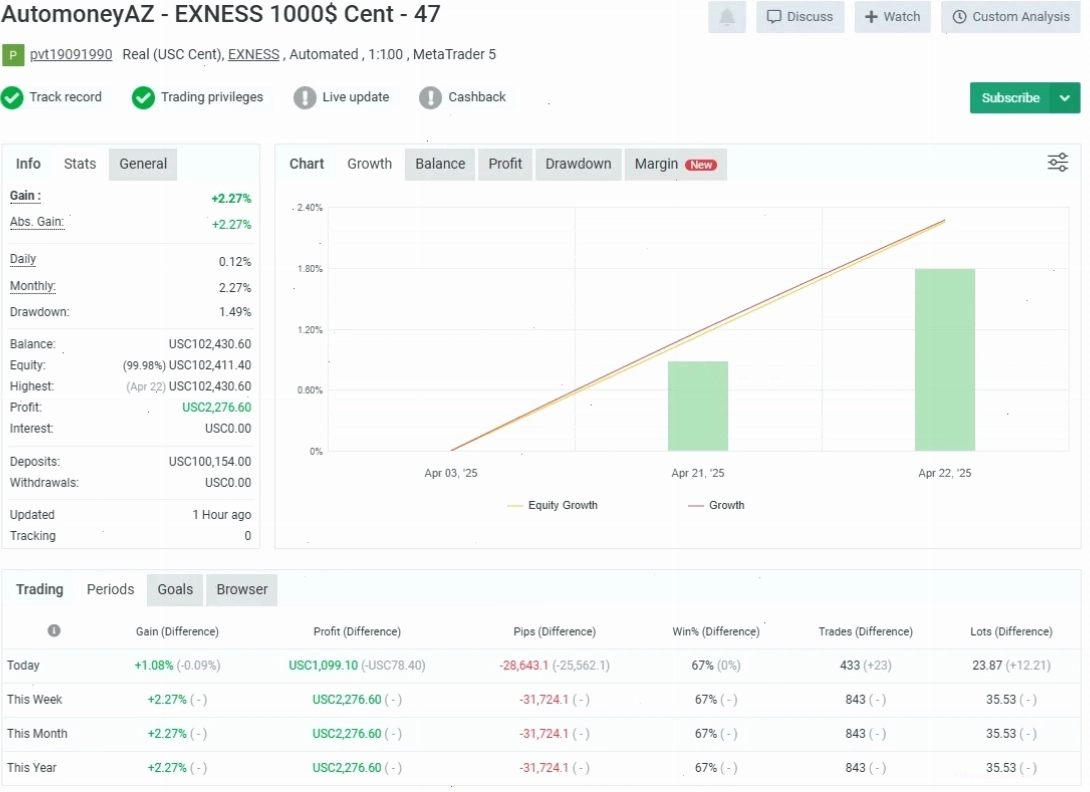Viewport: 1090px width, 792px height.
Task: Select the Chart tab
Action: coord(307,164)
